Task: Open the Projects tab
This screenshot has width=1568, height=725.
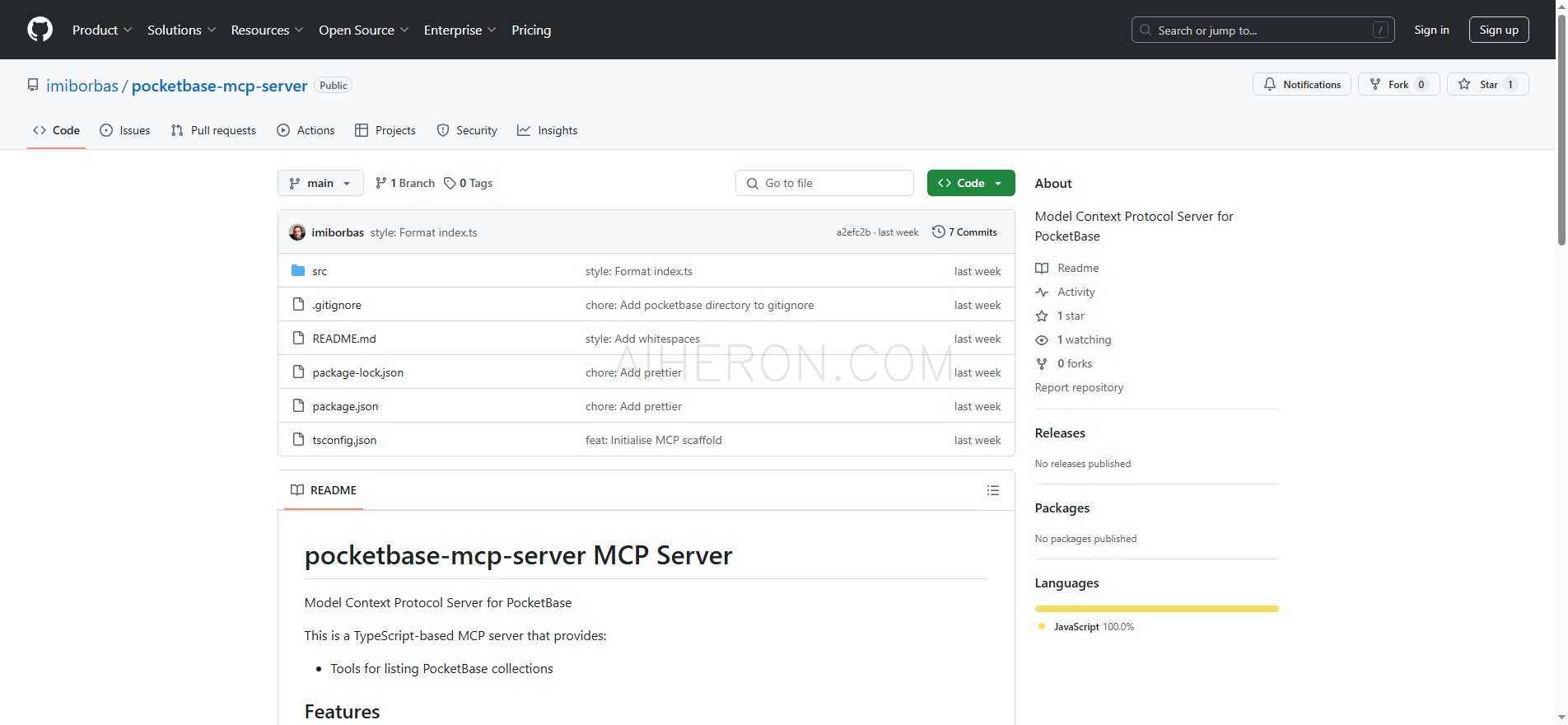Action: point(385,130)
